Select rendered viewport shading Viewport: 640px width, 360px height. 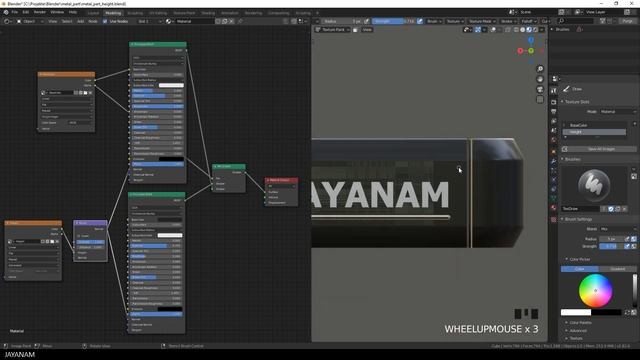coord(535,30)
